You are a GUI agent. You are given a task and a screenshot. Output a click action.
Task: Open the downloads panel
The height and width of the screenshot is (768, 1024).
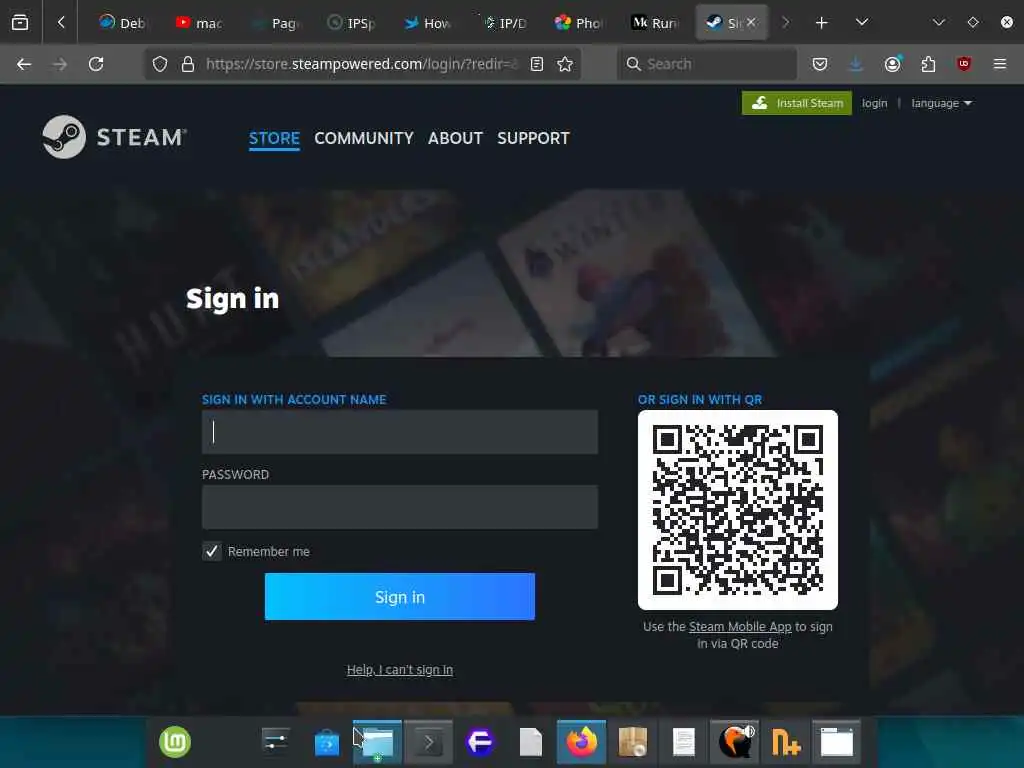click(856, 64)
